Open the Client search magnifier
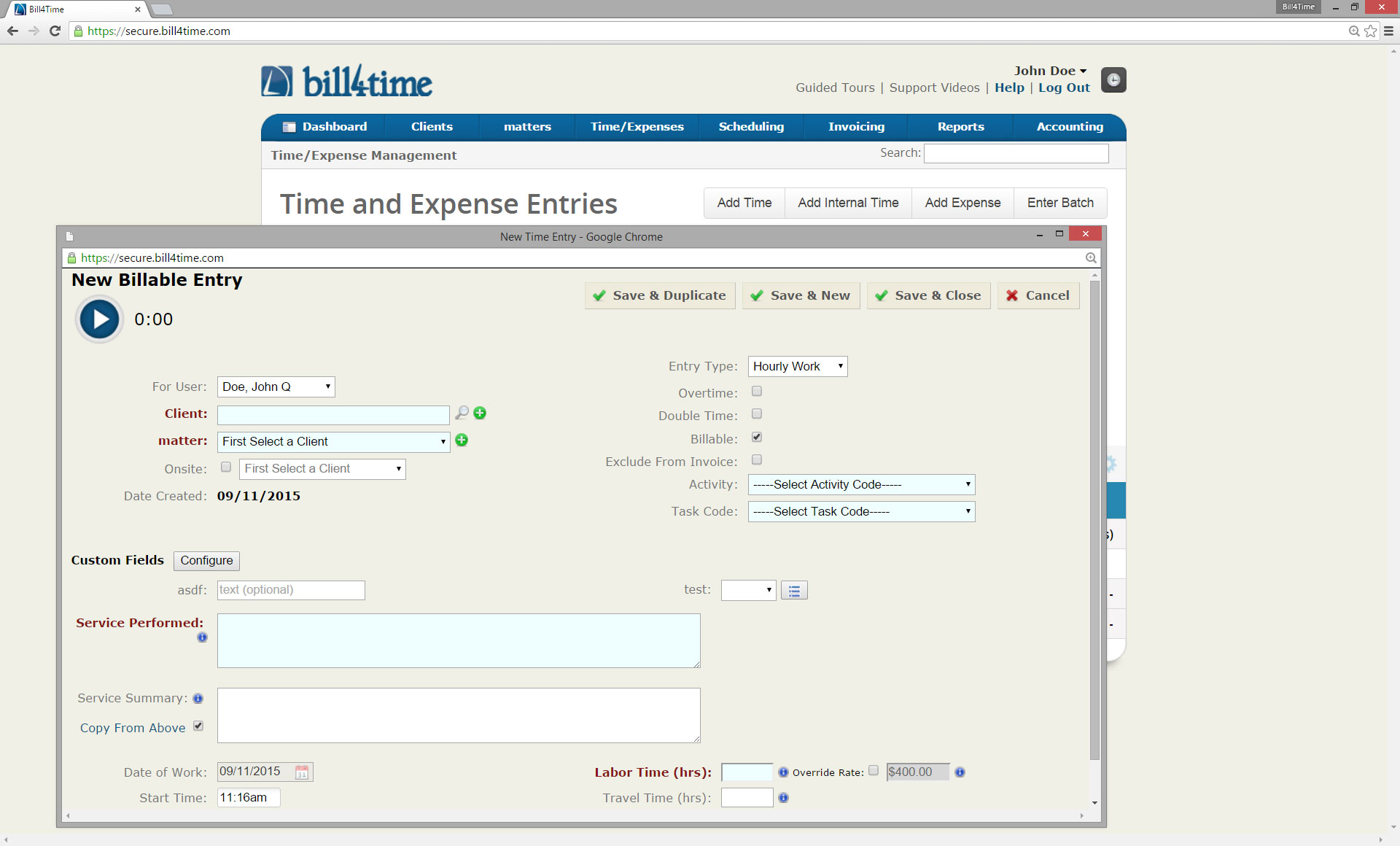The width and height of the screenshot is (1400, 846). [461, 413]
